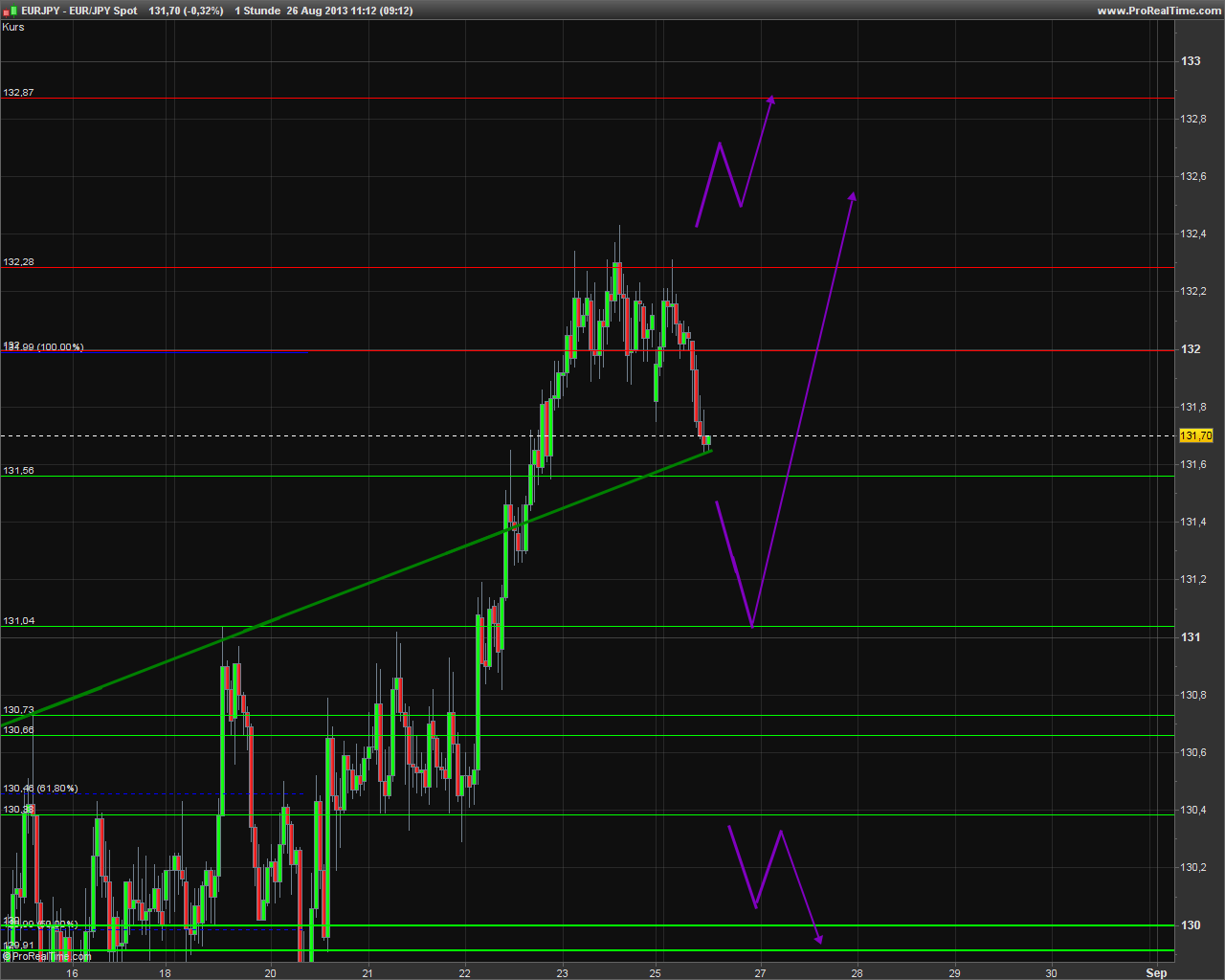Click price axis value 132,6
Image resolution: width=1225 pixels, height=980 pixels.
pos(1193,176)
